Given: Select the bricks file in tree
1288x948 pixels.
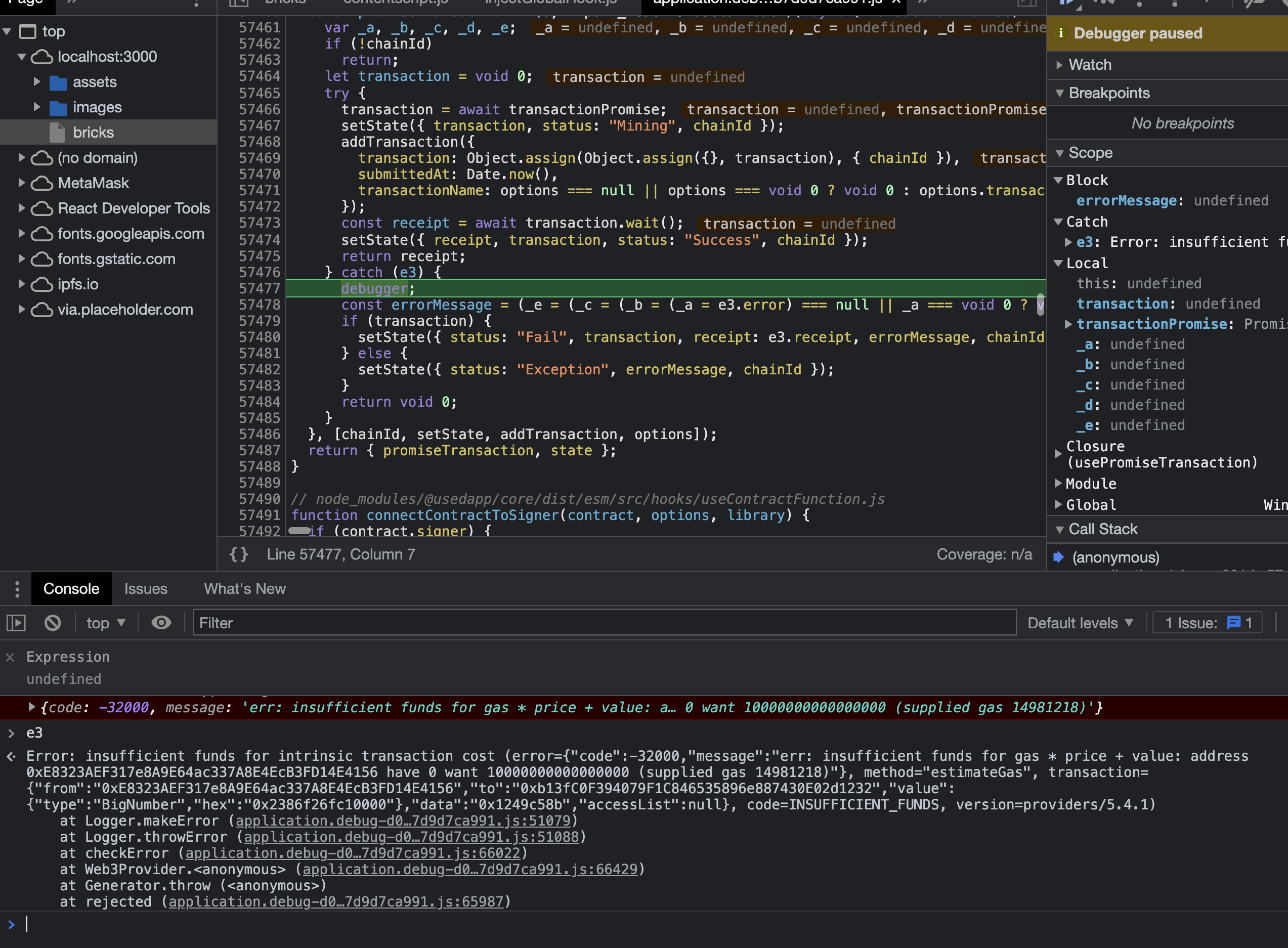Looking at the screenshot, I should [93, 133].
